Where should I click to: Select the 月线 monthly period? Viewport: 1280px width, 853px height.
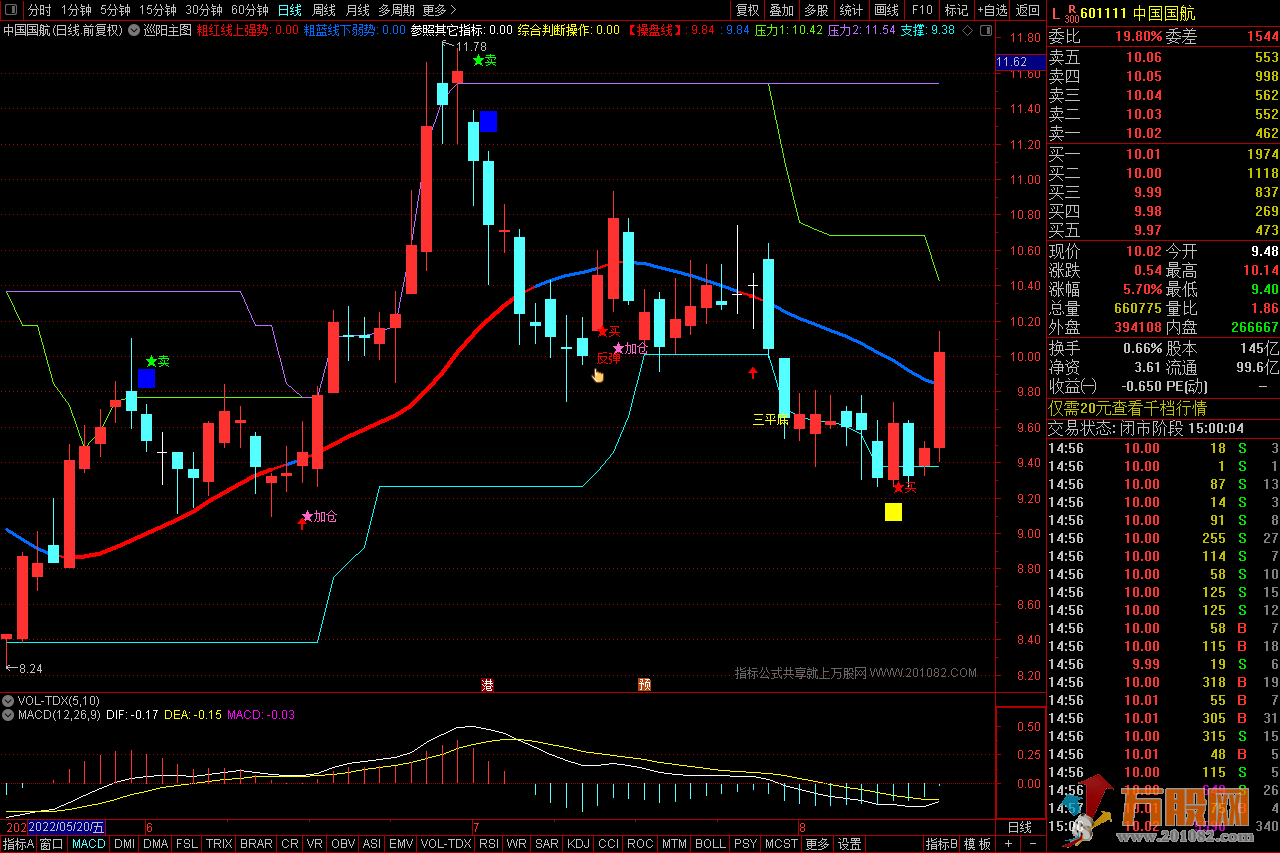pyautogui.click(x=357, y=10)
